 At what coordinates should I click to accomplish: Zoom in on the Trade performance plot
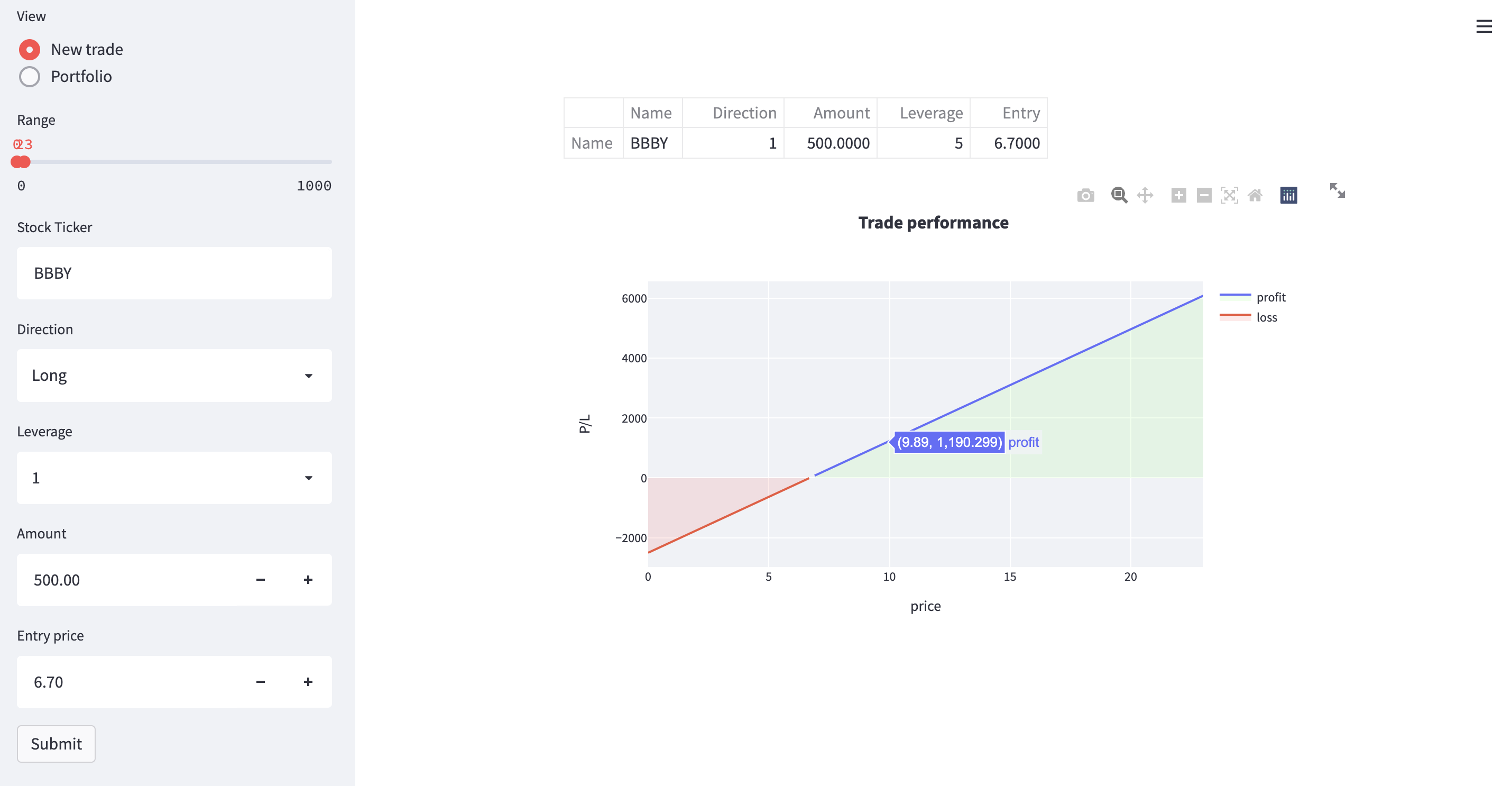1178,195
